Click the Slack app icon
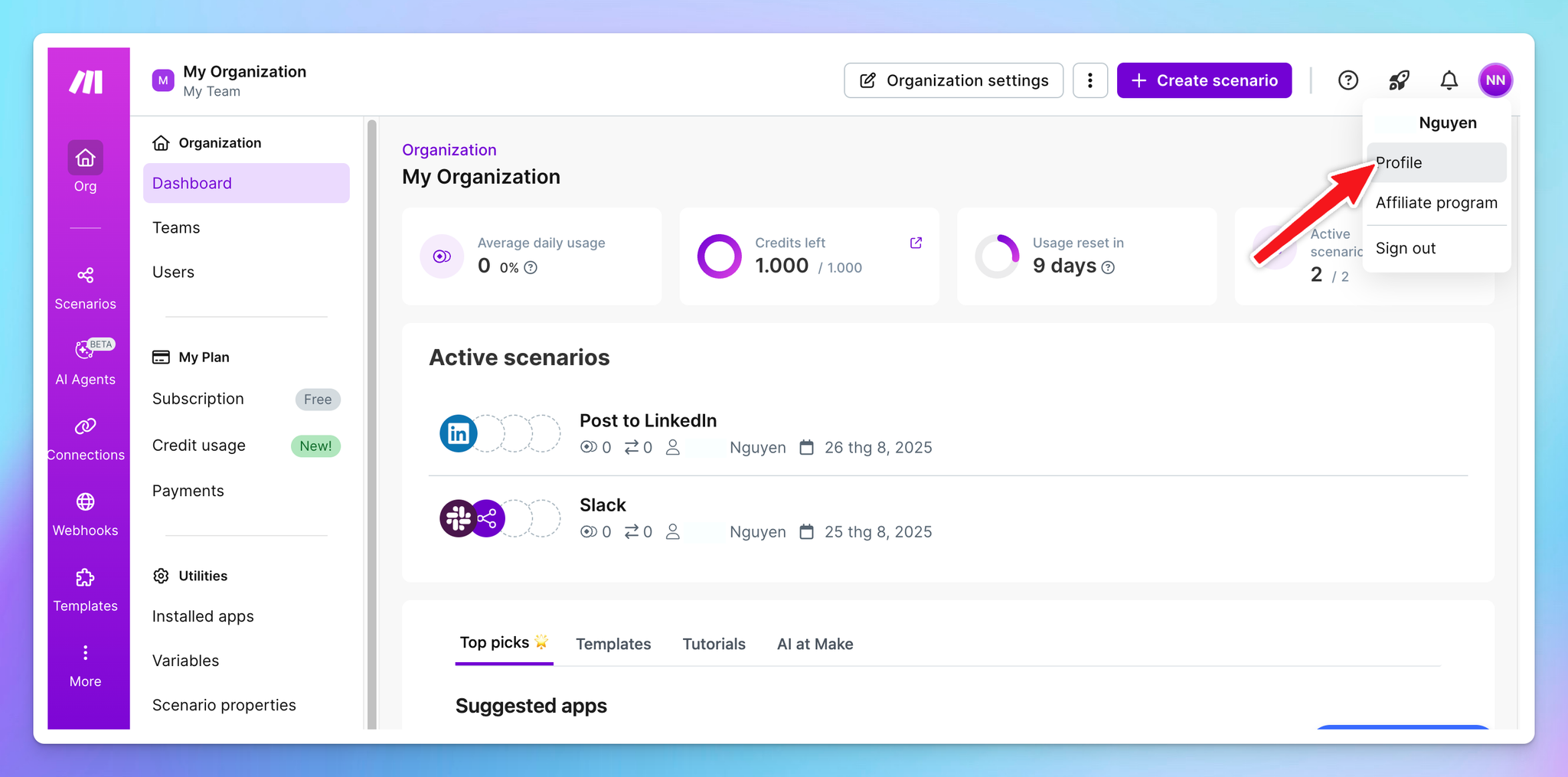The width and height of the screenshot is (1568, 777). (x=458, y=518)
